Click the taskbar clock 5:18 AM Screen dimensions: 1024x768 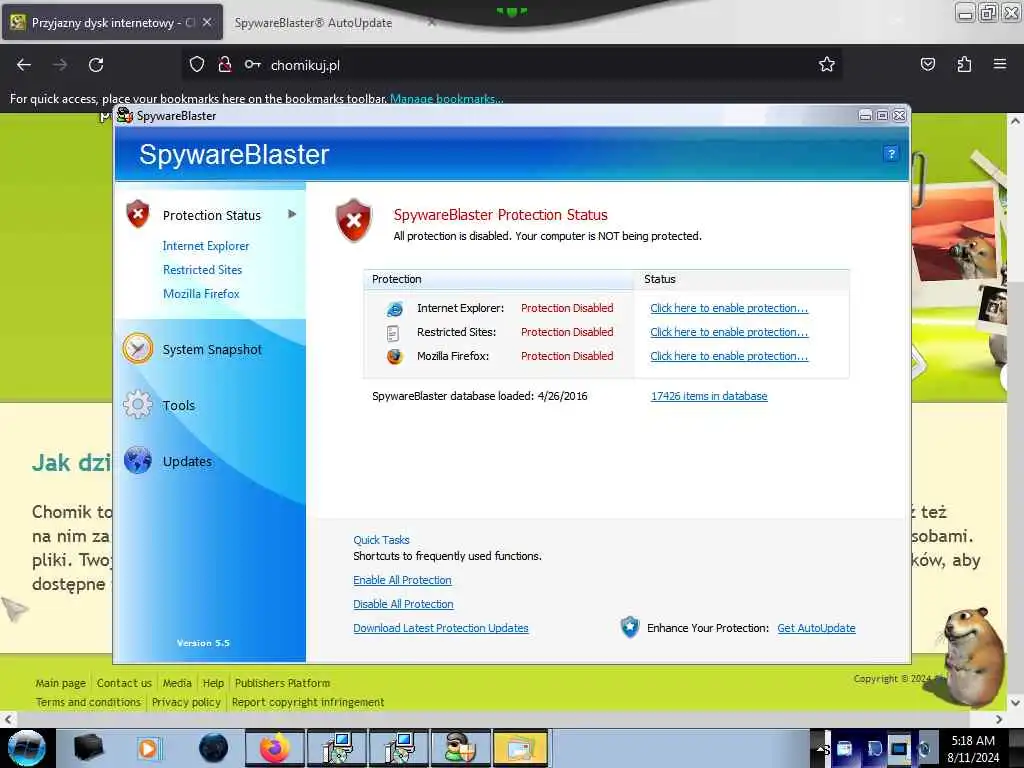pyautogui.click(x=973, y=741)
